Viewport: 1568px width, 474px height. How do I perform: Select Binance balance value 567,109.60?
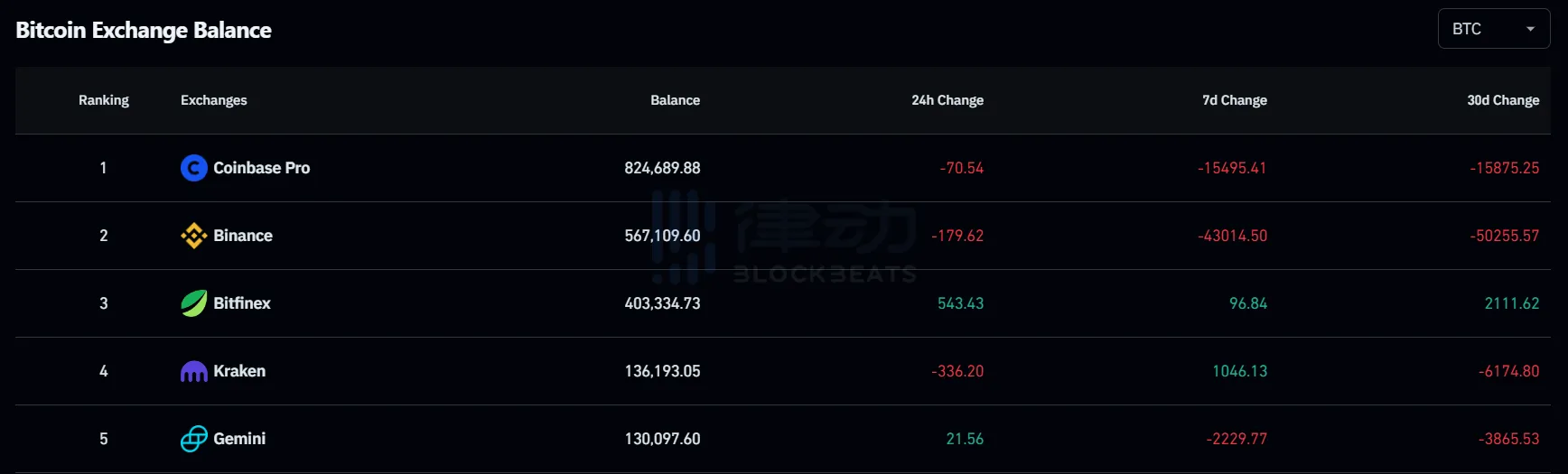(x=662, y=236)
